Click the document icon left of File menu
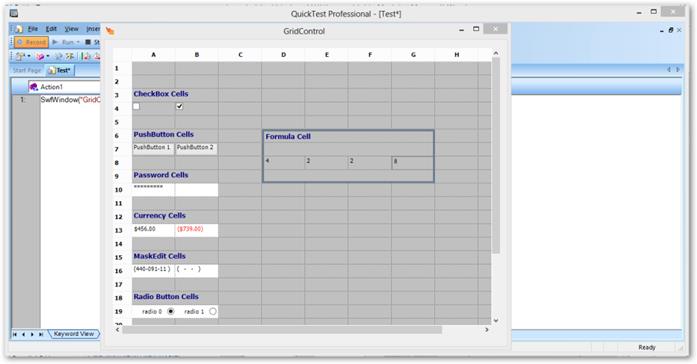The height and width of the screenshot is (364, 697). pos(18,29)
